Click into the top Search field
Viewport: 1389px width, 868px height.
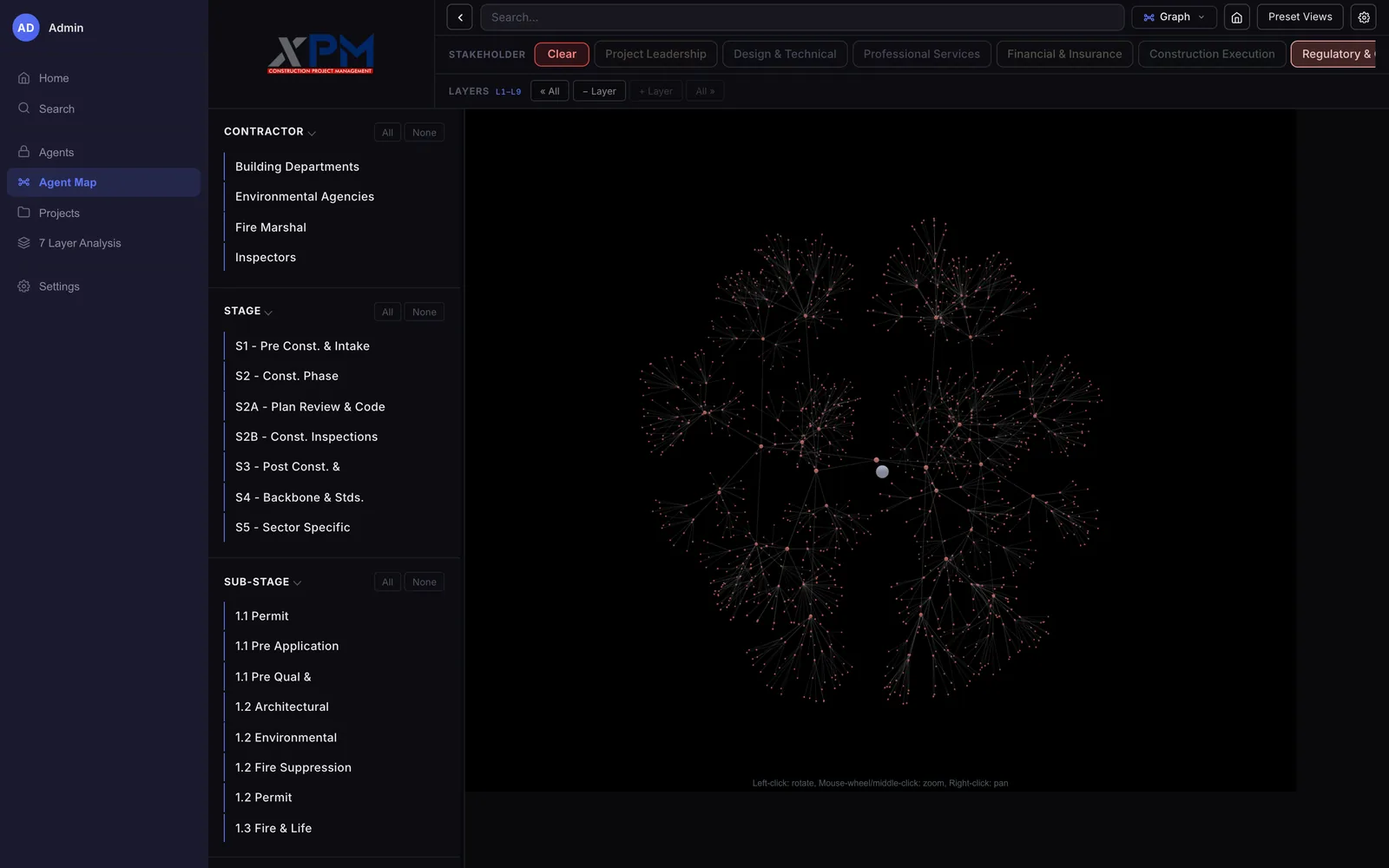point(802,17)
